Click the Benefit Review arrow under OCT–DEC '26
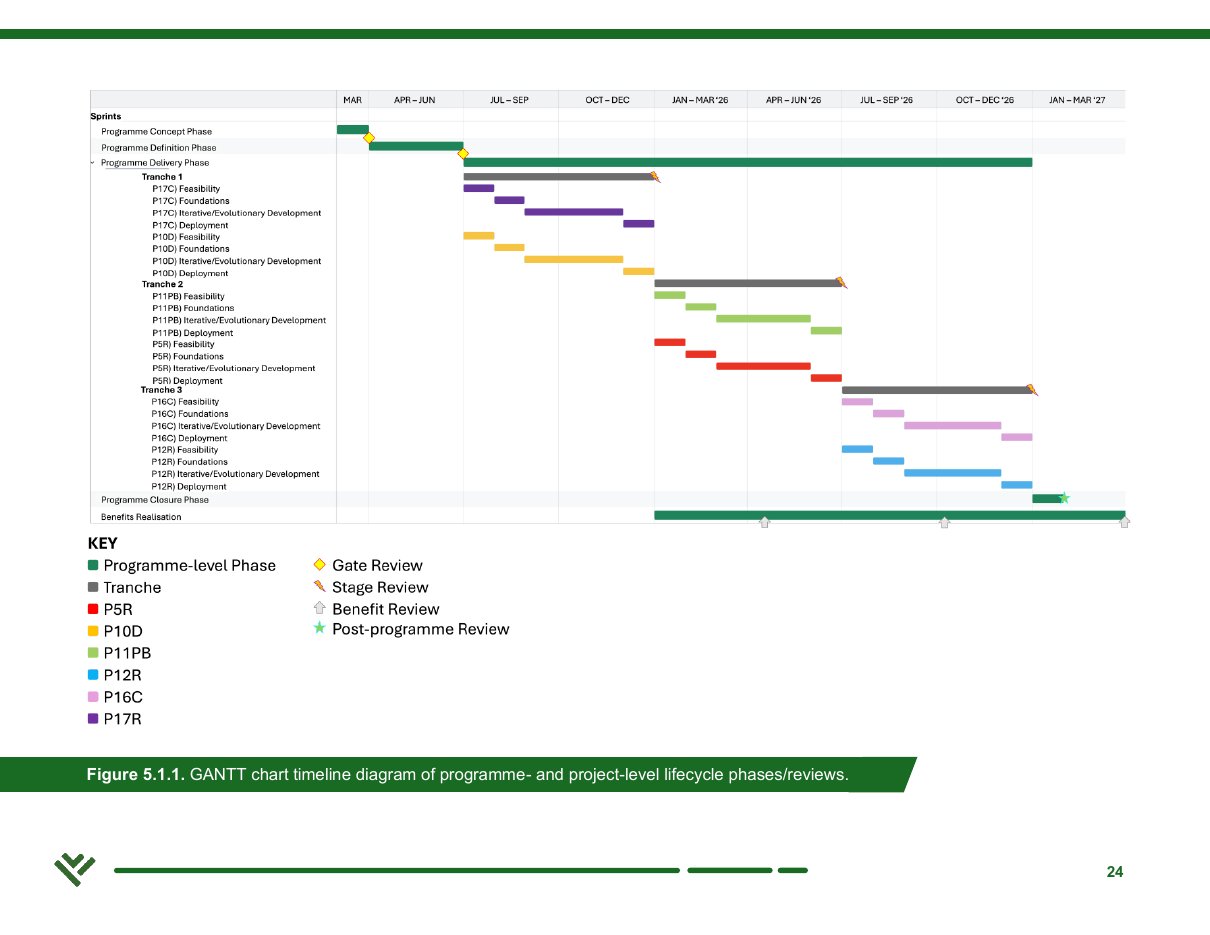Image resolution: width=1210 pixels, height=935 pixels. [944, 522]
